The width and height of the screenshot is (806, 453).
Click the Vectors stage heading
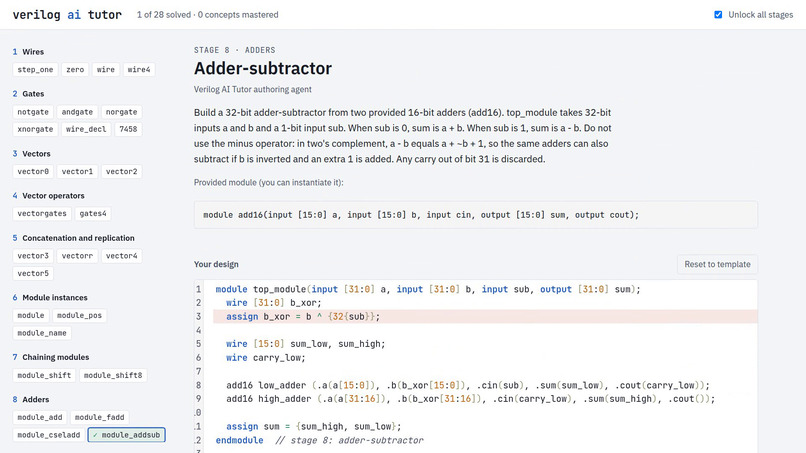[36, 154]
